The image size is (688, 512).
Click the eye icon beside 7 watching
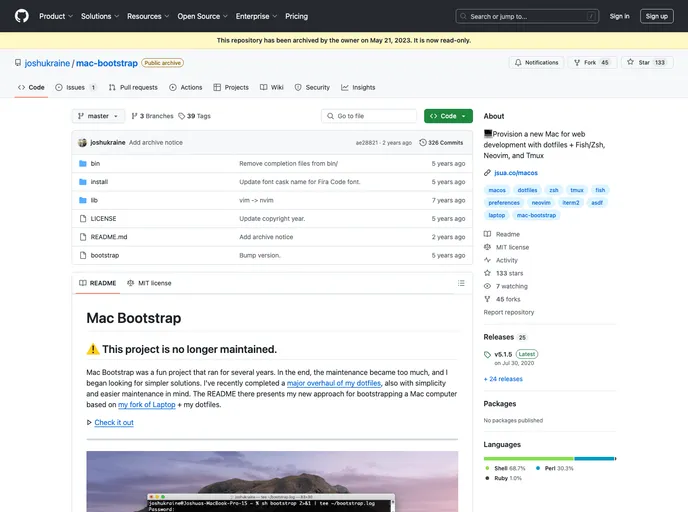coord(487,286)
